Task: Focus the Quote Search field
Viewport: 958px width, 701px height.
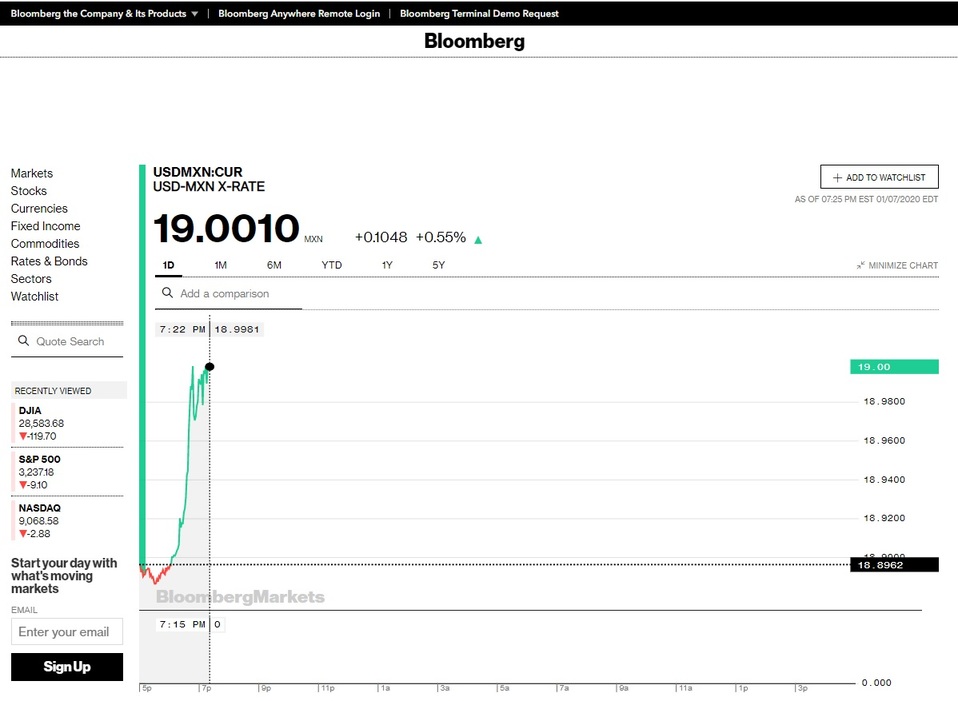Action: pos(67,342)
